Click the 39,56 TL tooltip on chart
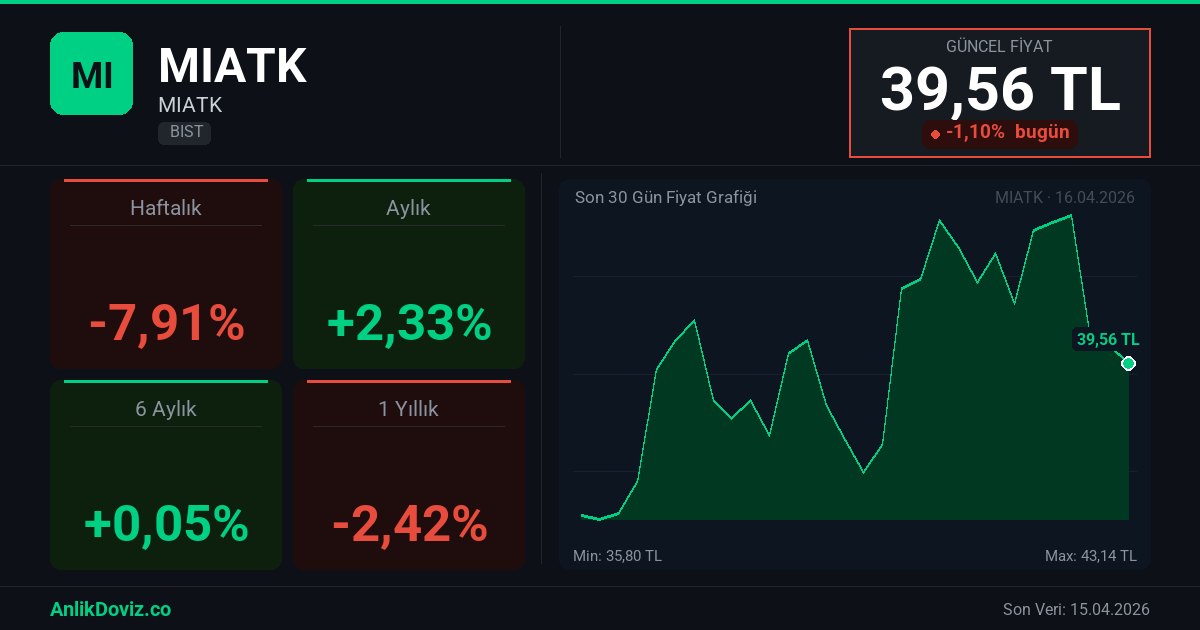Screen dimensions: 1200x630 pyautogui.click(x=1107, y=339)
